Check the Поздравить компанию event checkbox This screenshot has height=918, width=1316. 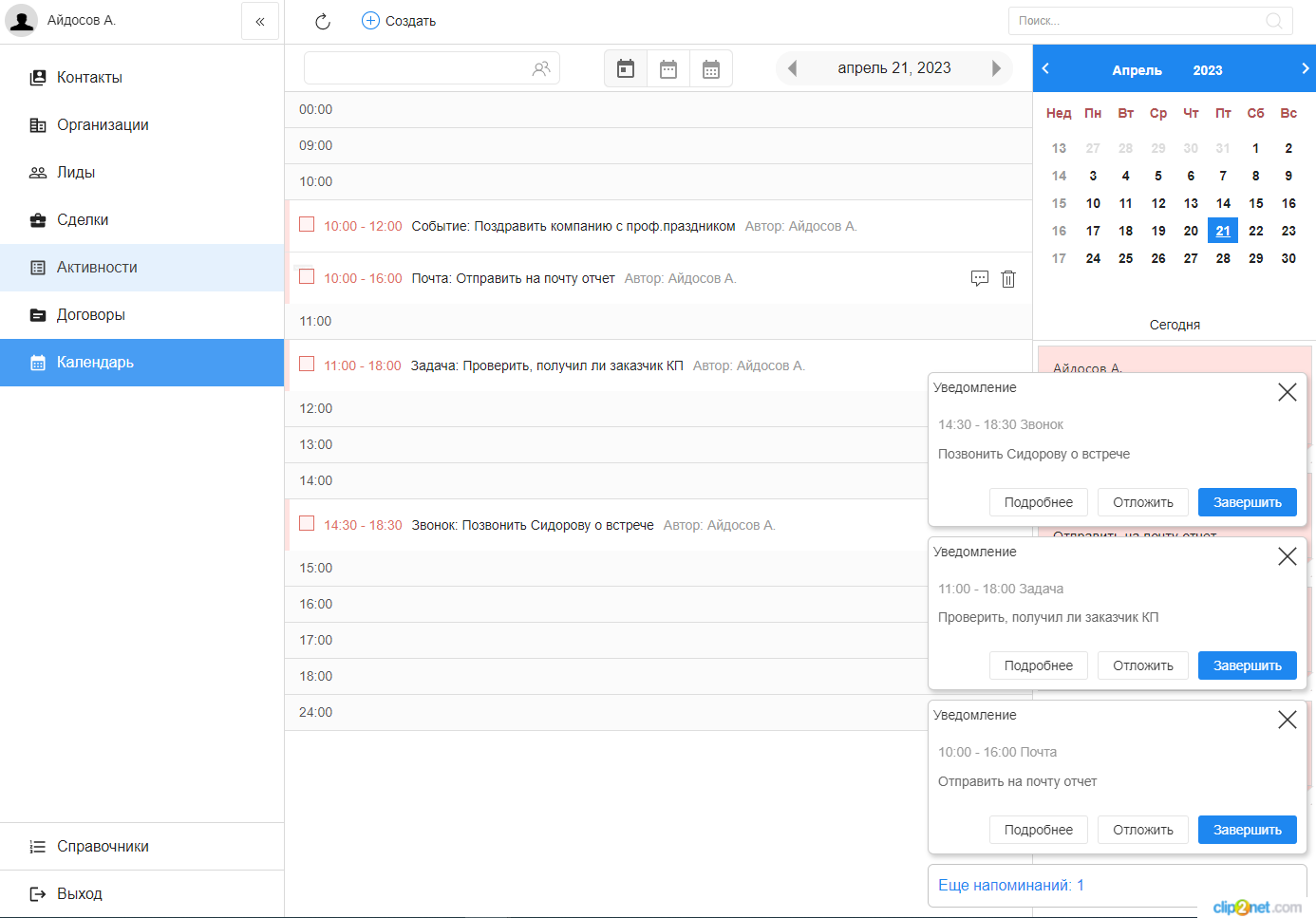tap(307, 224)
